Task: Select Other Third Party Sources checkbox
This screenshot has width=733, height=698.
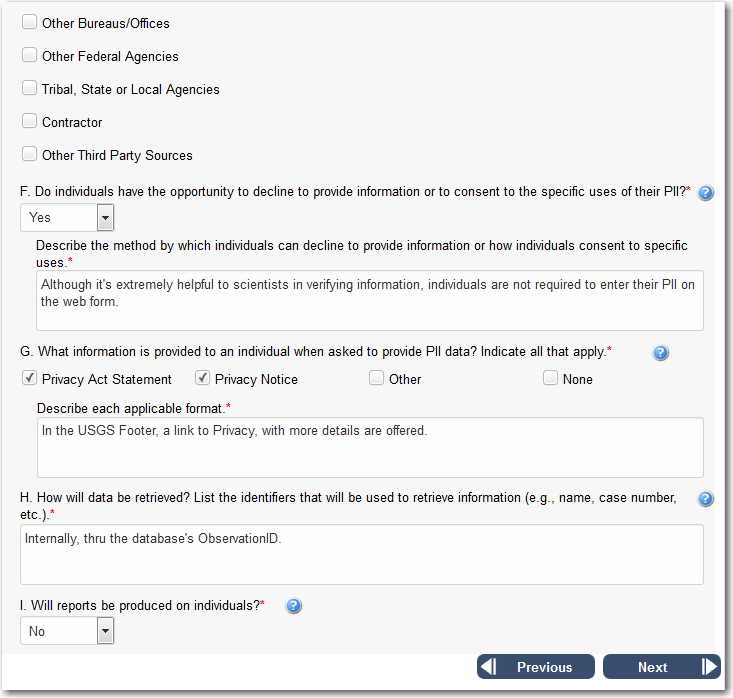Action: click(x=30, y=154)
